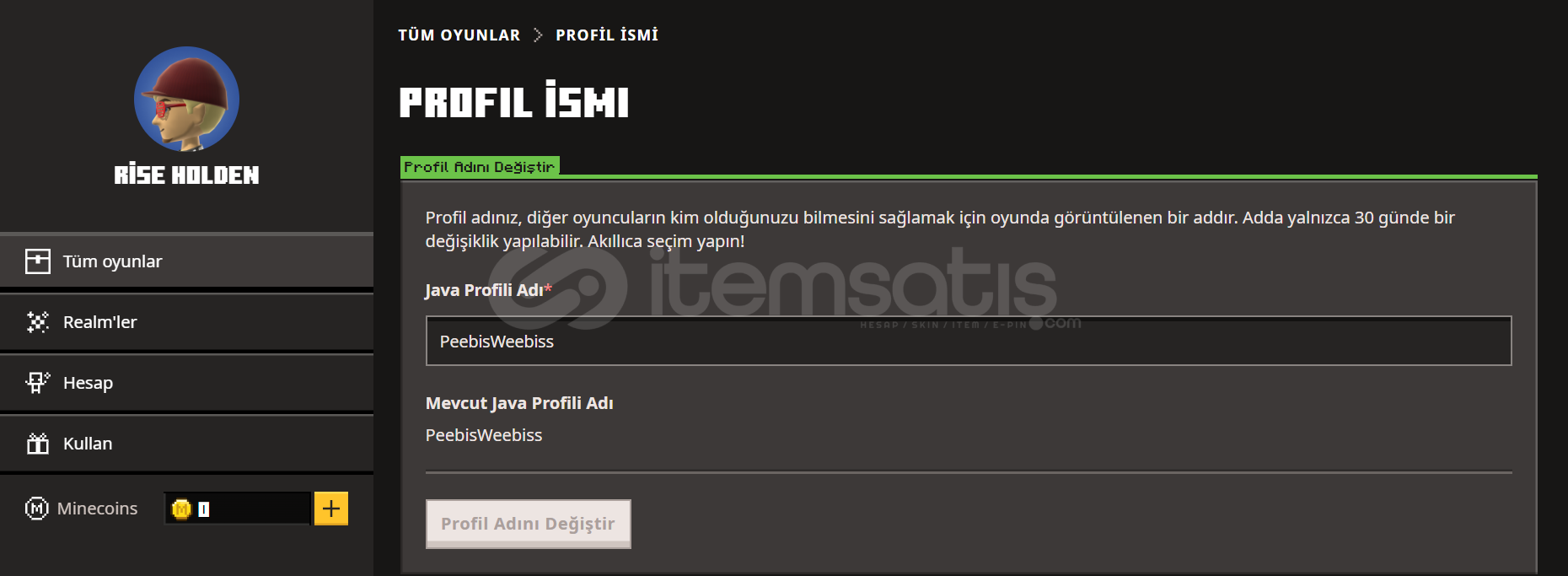Image resolution: width=1568 pixels, height=576 pixels.
Task: Click breadcrumb chevron separator arrow
Action: (x=538, y=35)
